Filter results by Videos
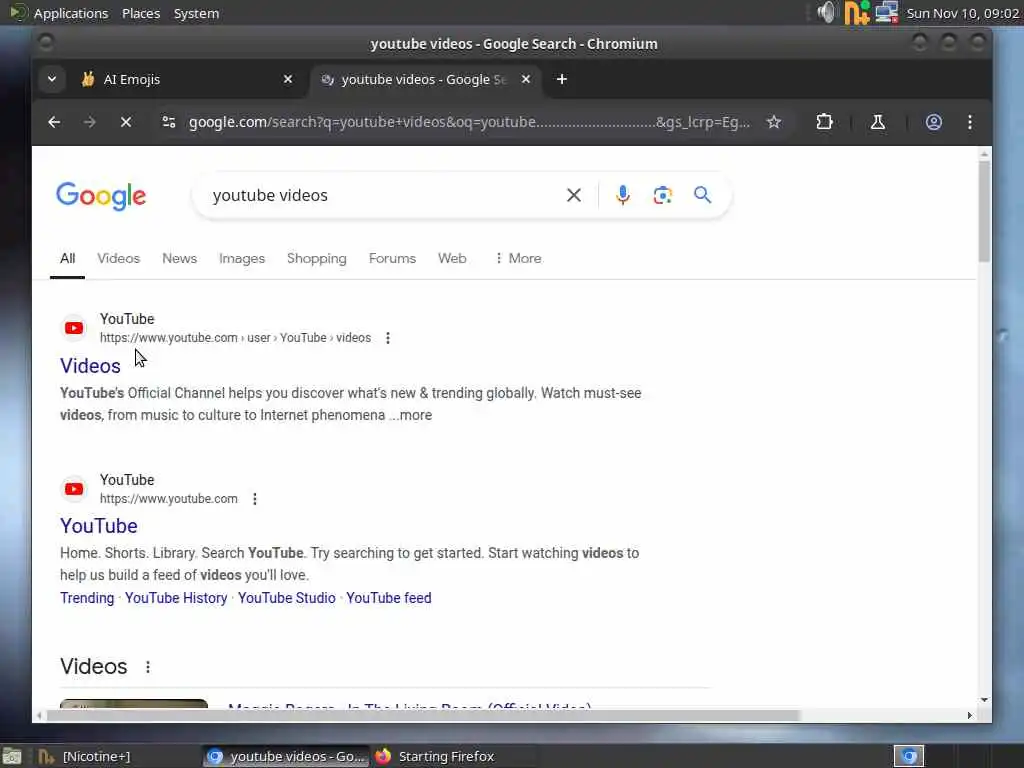 118,259
